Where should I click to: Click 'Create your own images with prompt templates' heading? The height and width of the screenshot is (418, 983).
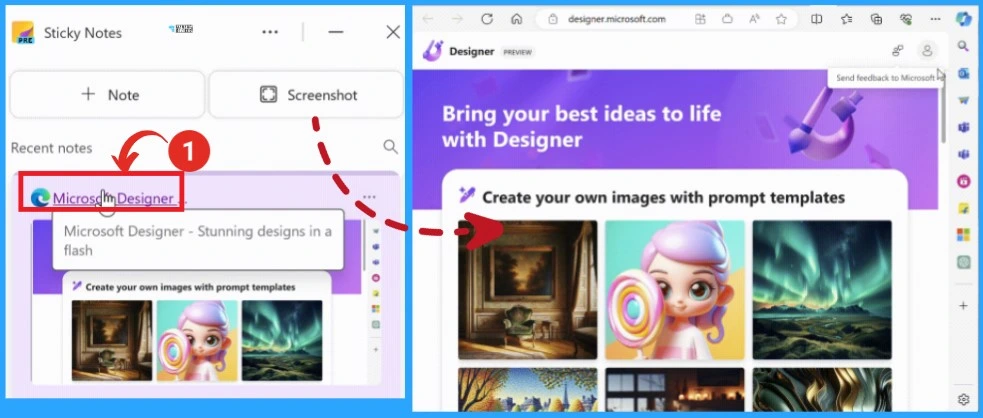tap(663, 197)
